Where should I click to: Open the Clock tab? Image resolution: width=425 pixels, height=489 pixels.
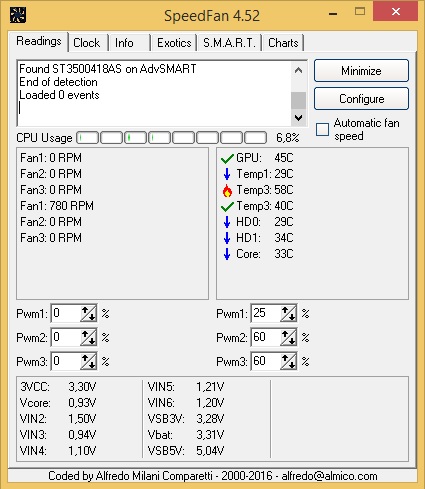tap(87, 43)
